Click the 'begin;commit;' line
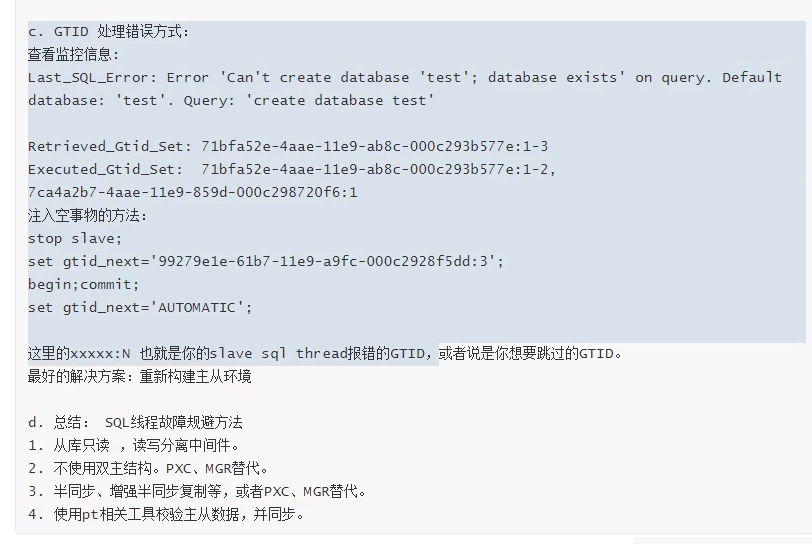Screen dimensions: 812x544 [83, 284]
